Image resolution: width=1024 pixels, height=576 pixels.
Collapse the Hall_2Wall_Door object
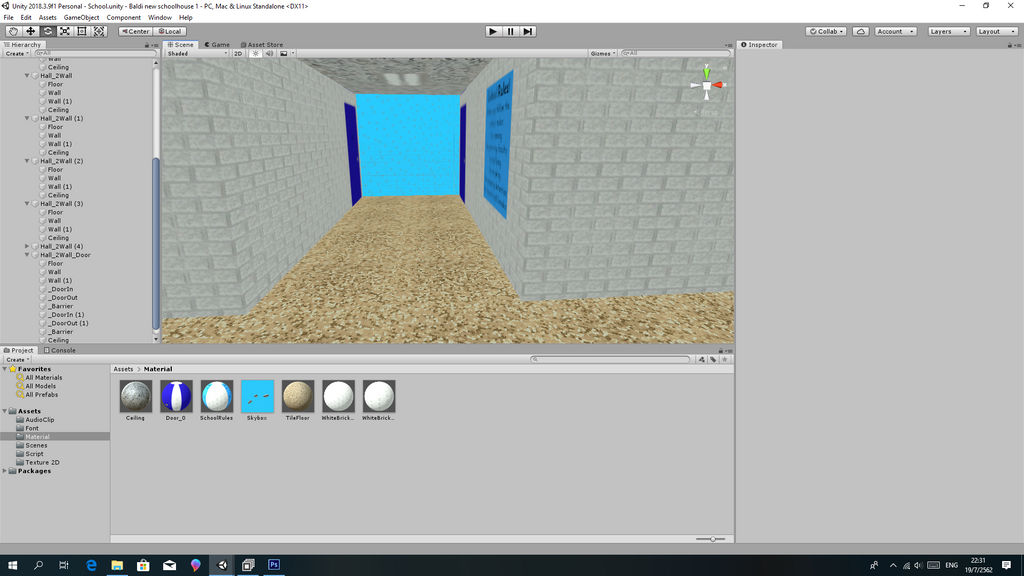(x=27, y=255)
